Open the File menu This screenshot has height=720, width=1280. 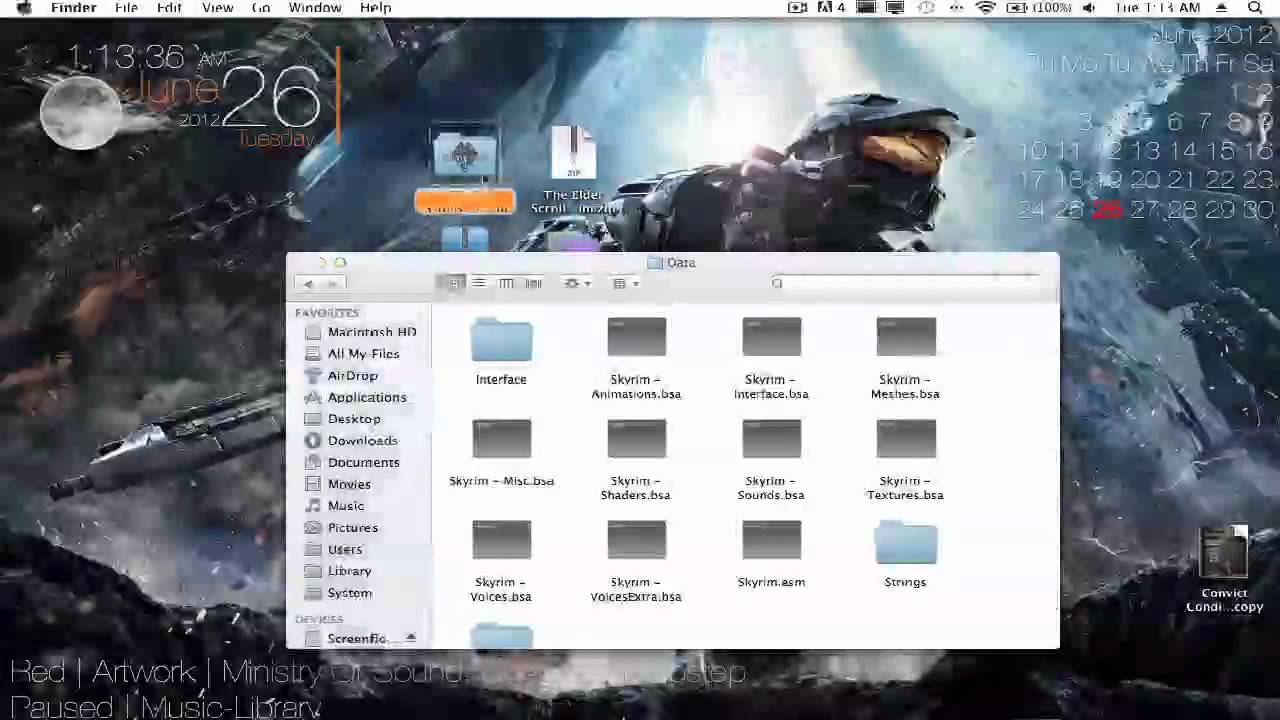[126, 8]
